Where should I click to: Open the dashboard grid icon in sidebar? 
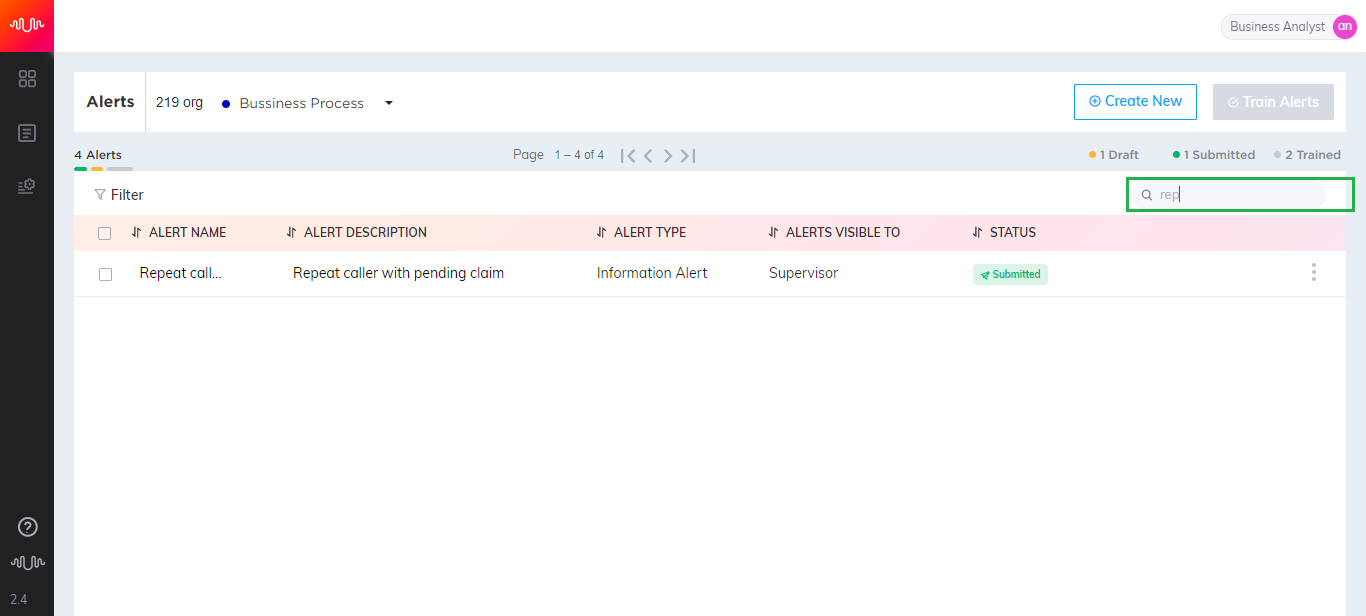click(x=27, y=79)
